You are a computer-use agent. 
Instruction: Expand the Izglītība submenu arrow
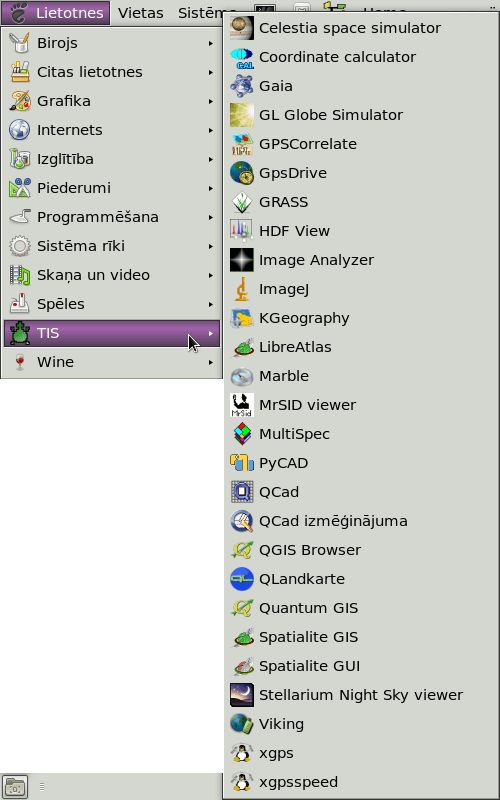[x=211, y=159]
